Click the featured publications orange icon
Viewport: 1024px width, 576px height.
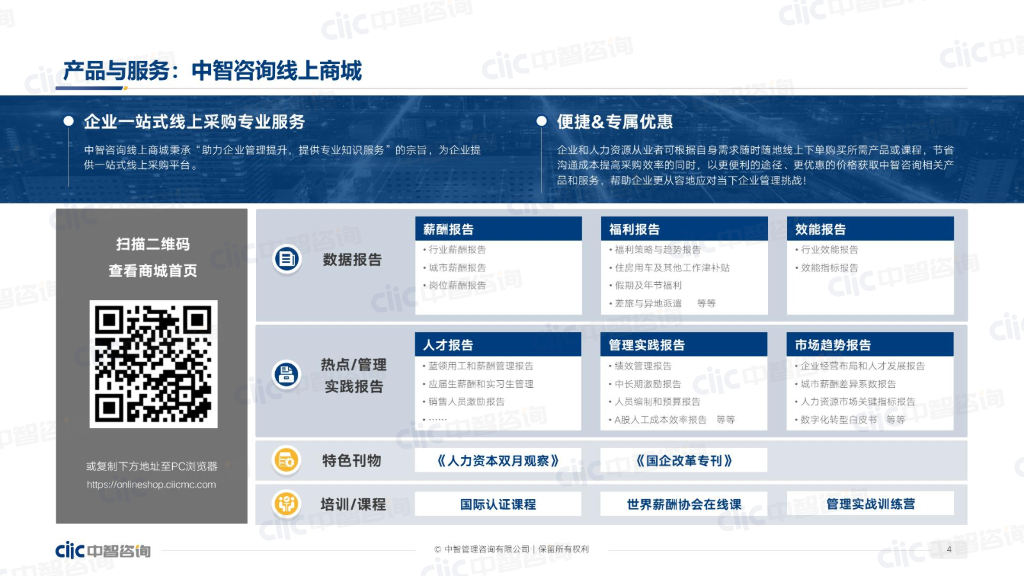tap(286, 460)
